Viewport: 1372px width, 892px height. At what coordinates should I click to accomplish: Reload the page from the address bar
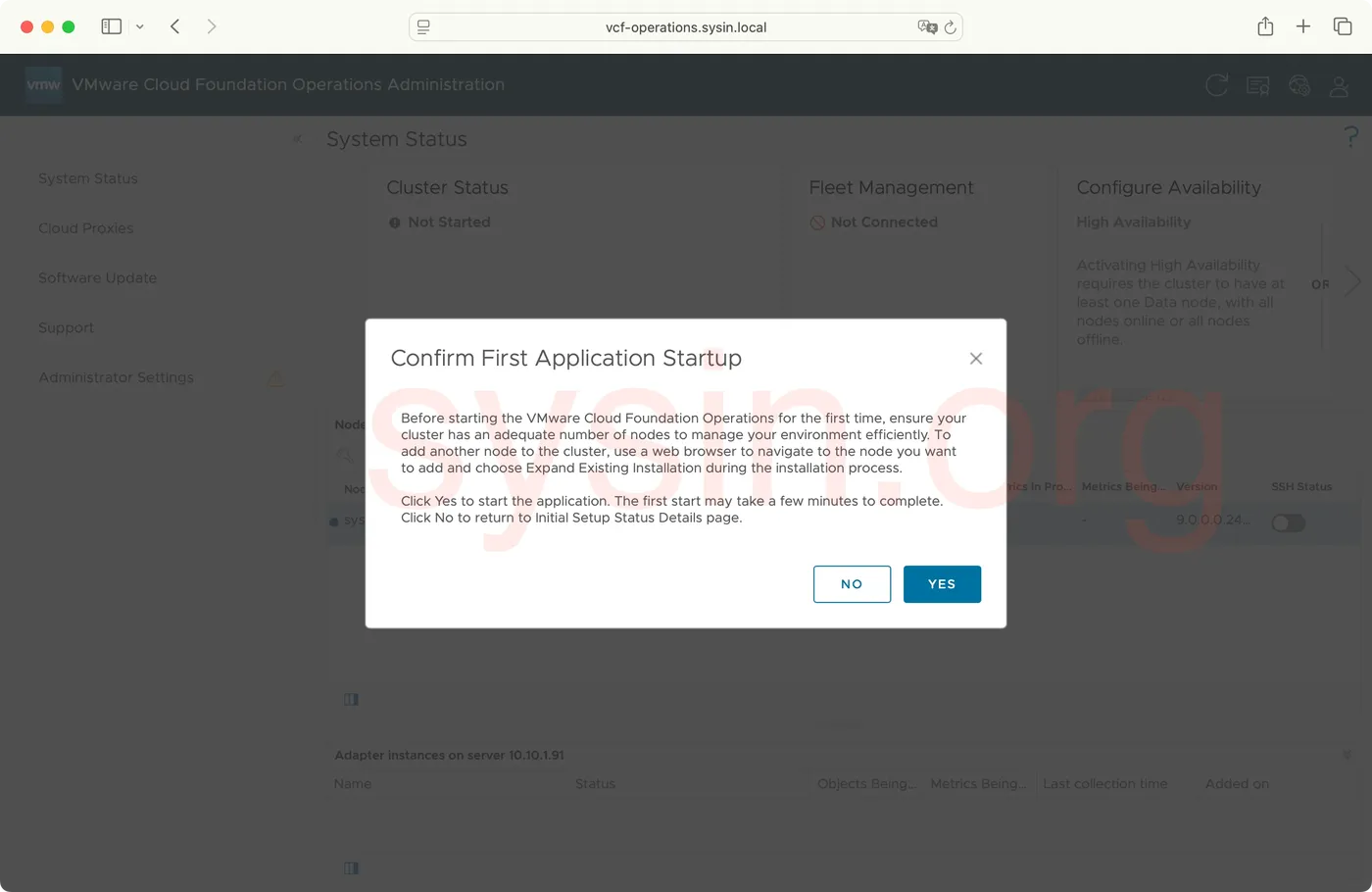(x=950, y=27)
